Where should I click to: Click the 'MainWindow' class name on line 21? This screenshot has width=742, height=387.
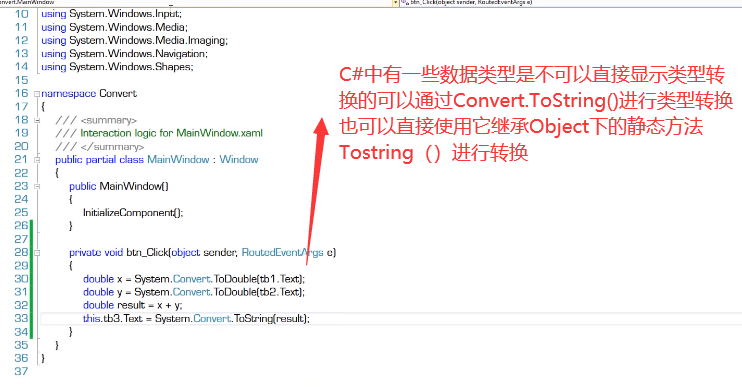click(x=178, y=159)
